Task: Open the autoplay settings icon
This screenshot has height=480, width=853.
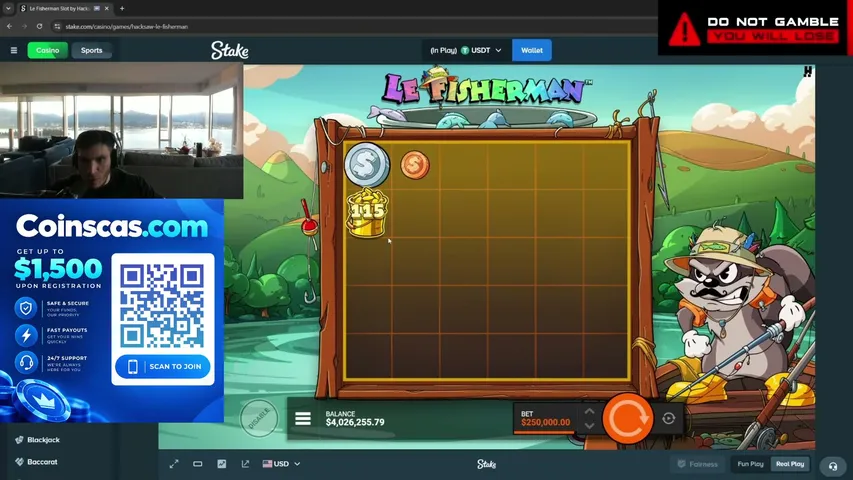Action: (669, 418)
